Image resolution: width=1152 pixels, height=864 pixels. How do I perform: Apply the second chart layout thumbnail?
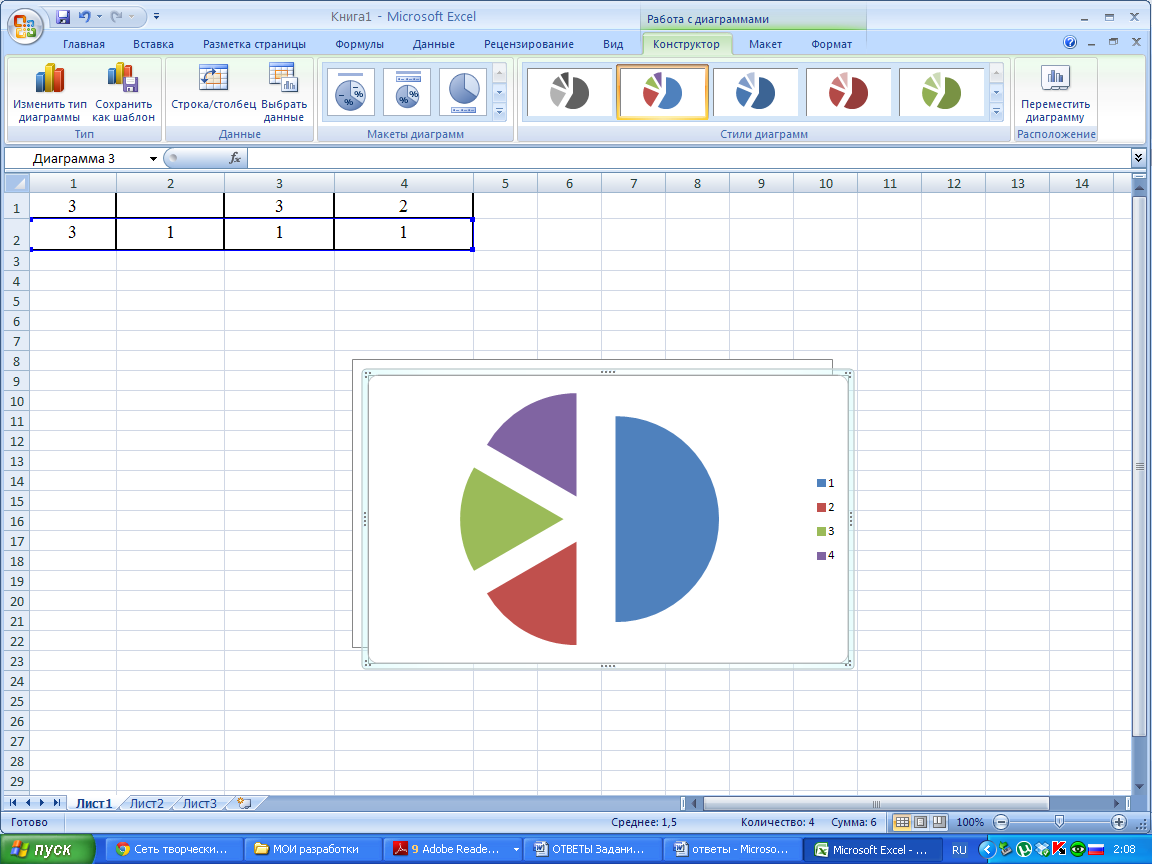pyautogui.click(x=407, y=92)
